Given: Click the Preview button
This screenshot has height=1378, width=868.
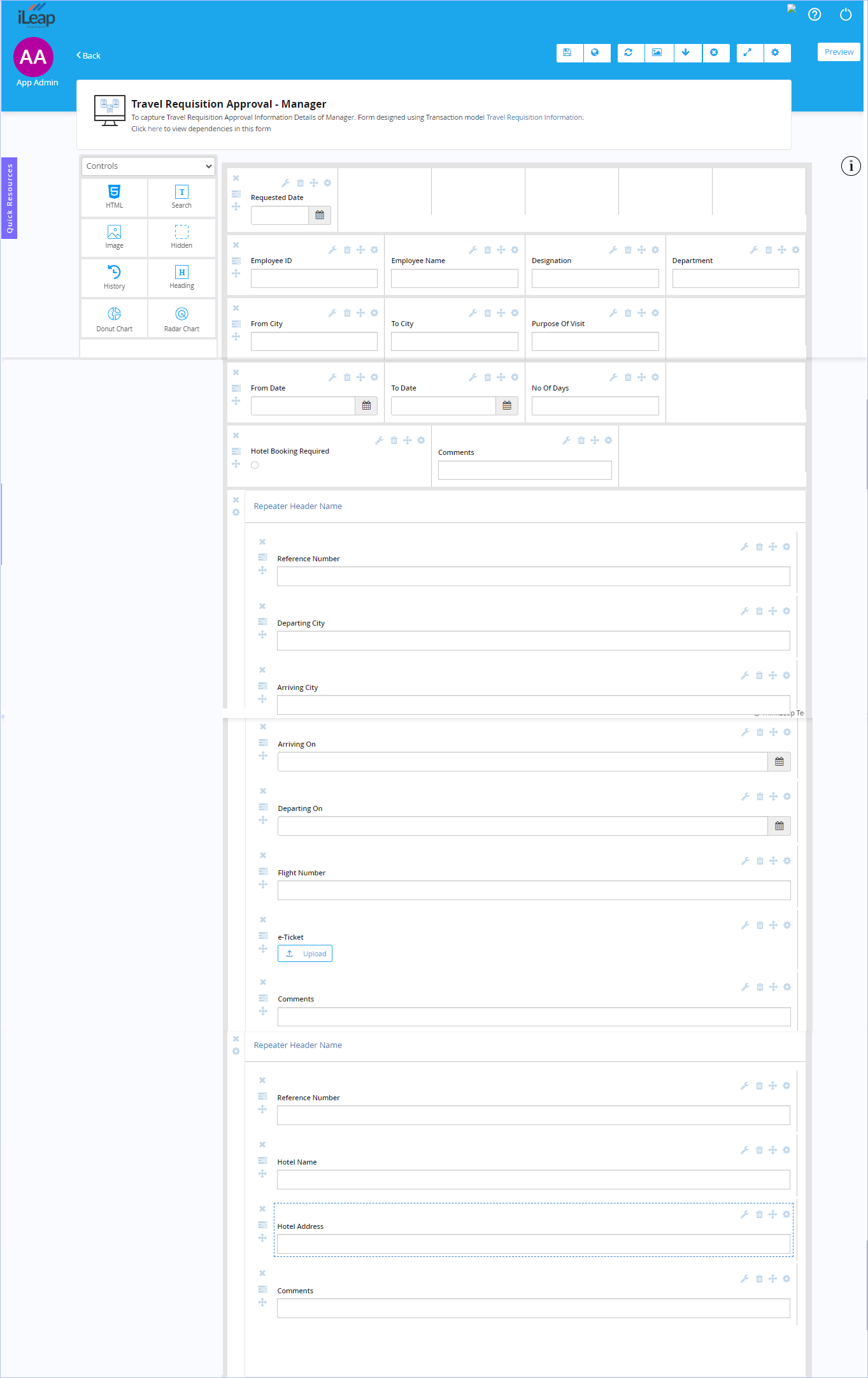Looking at the screenshot, I should pos(839,52).
